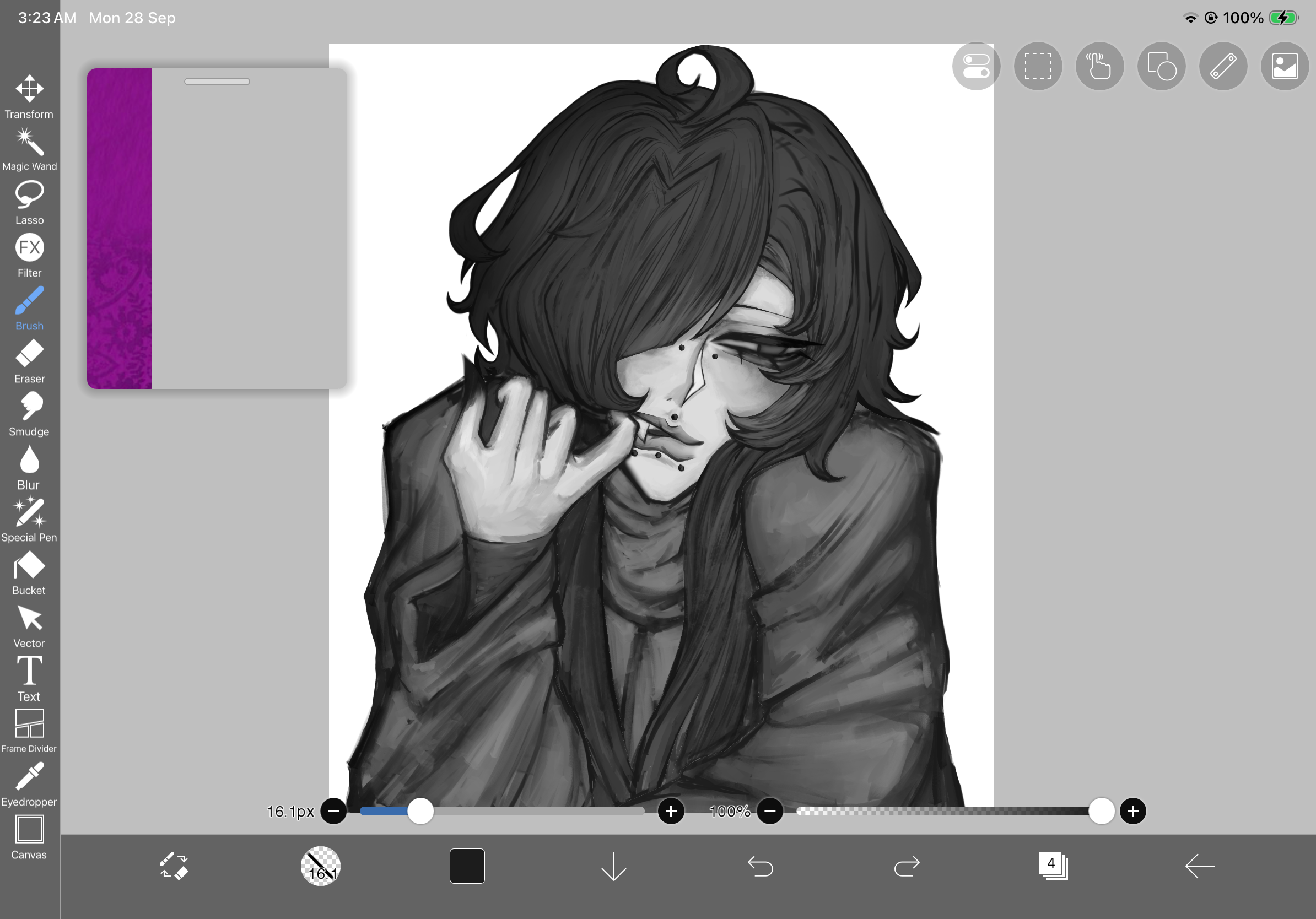Viewport: 1316px width, 919px height.
Task: Activate the Eyedropper tool
Action: 29,785
